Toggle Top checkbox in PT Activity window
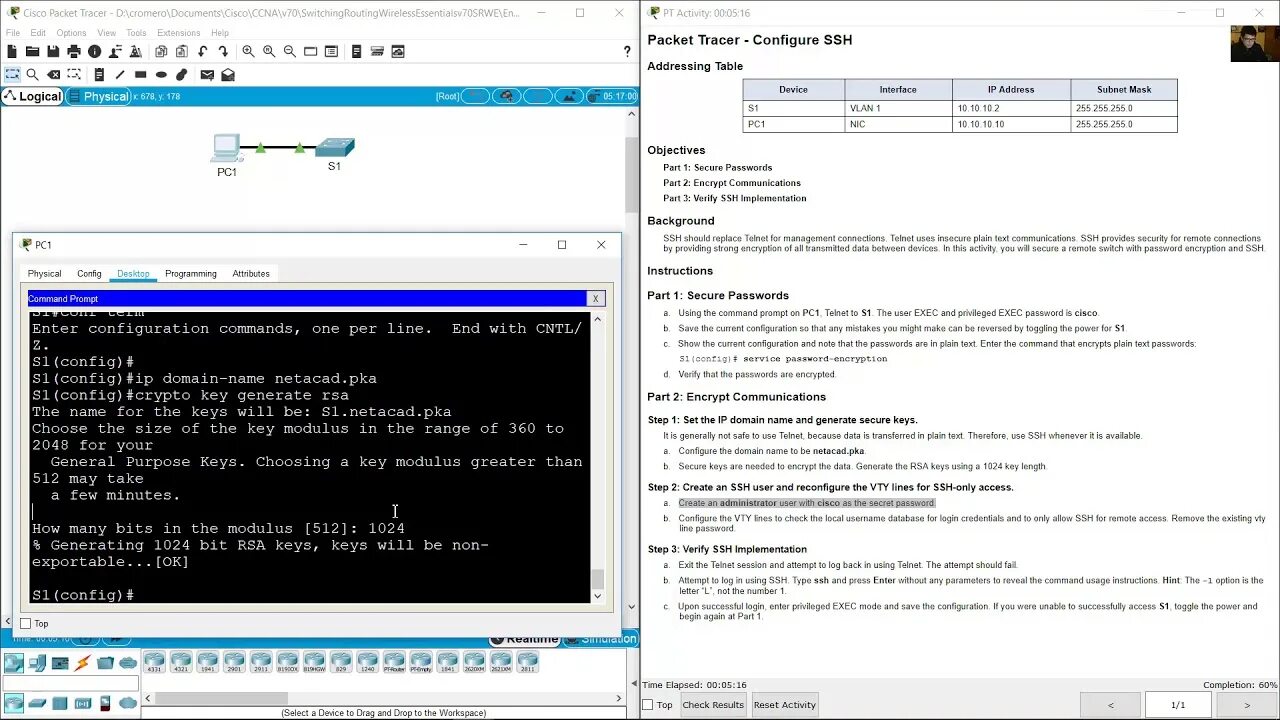 (647, 705)
